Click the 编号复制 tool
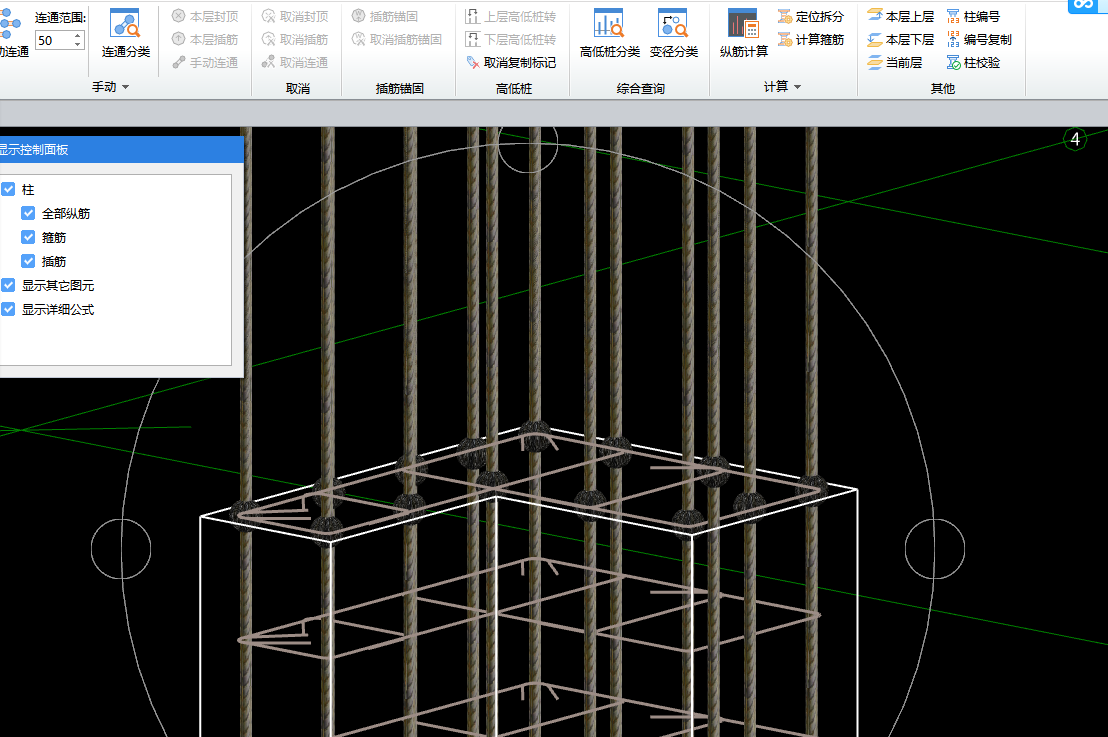1108x737 pixels. (979, 39)
